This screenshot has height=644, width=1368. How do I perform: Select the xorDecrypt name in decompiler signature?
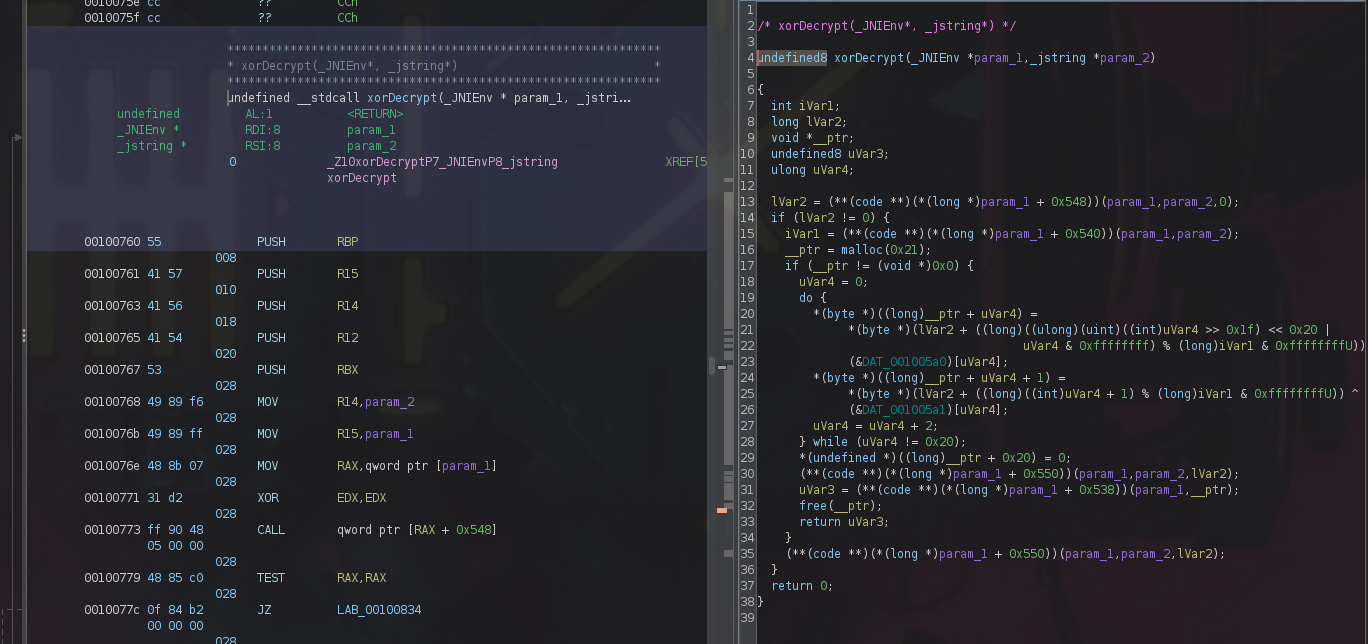(867, 58)
